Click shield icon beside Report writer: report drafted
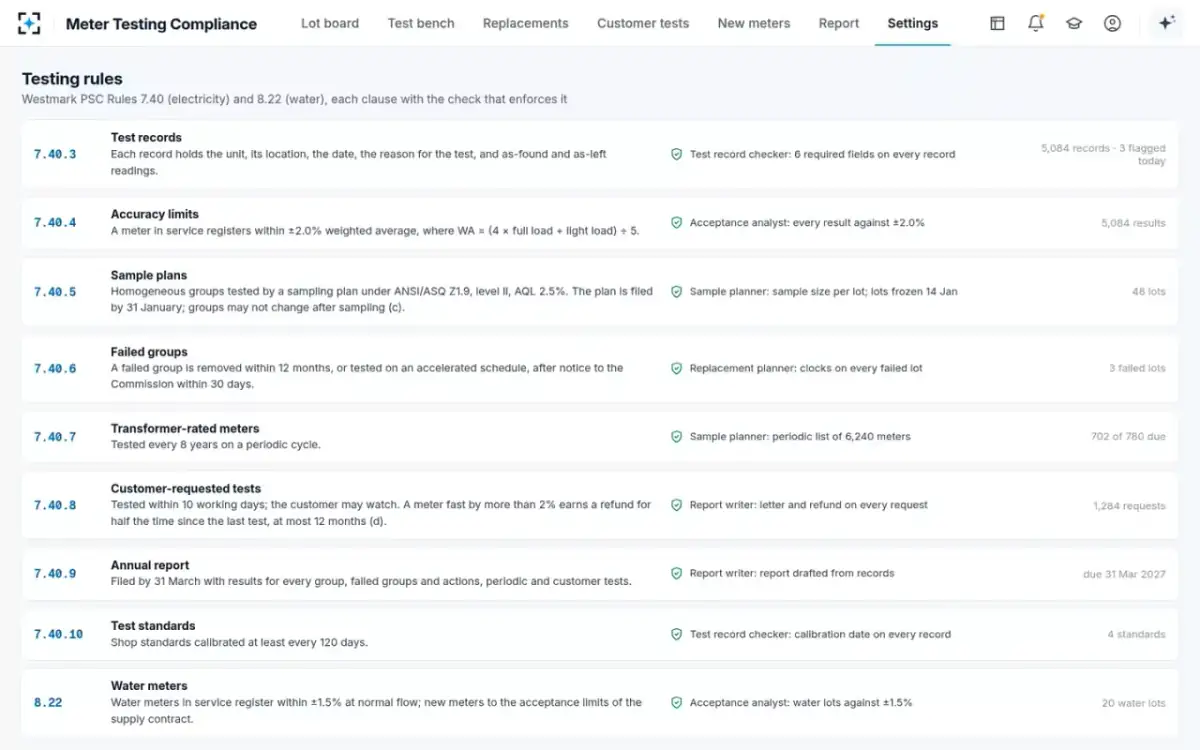 click(677, 574)
